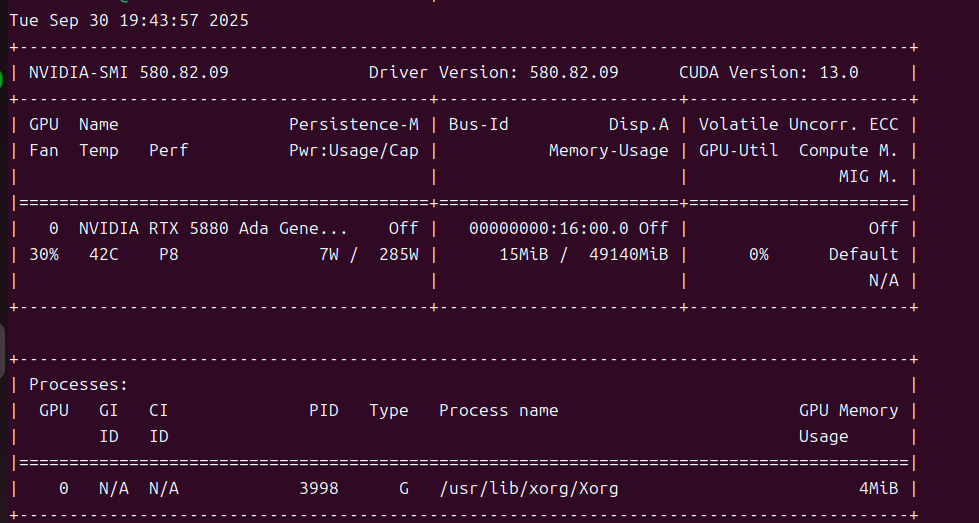Click GPU name 'NVIDIA RTX 5880 Ada Gene...'
The image size is (979, 523).
point(214,228)
